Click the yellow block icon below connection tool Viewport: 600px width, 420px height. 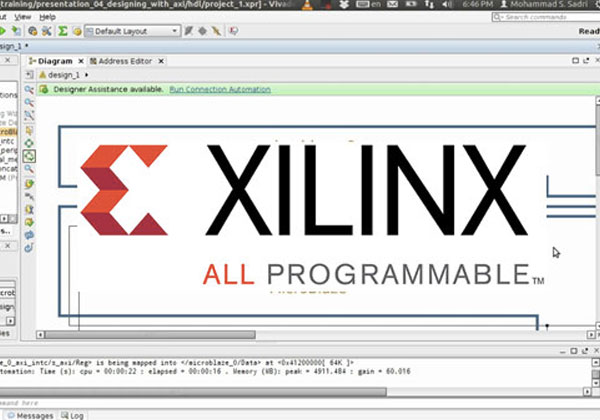(29, 209)
